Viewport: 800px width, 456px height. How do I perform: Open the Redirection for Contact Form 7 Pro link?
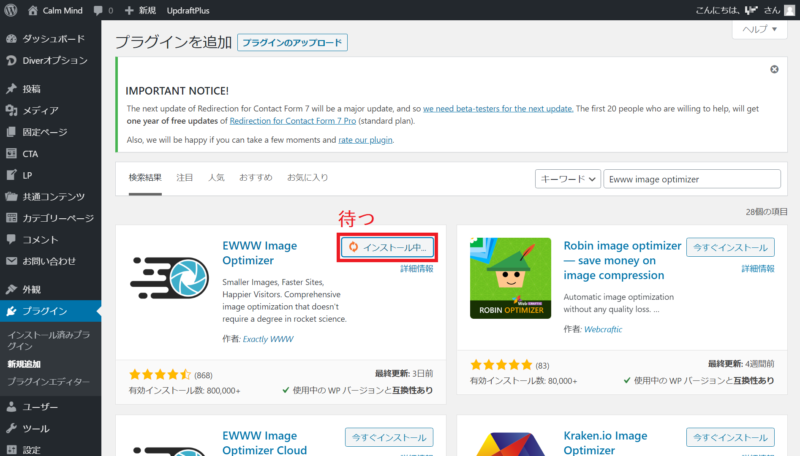click(293, 121)
